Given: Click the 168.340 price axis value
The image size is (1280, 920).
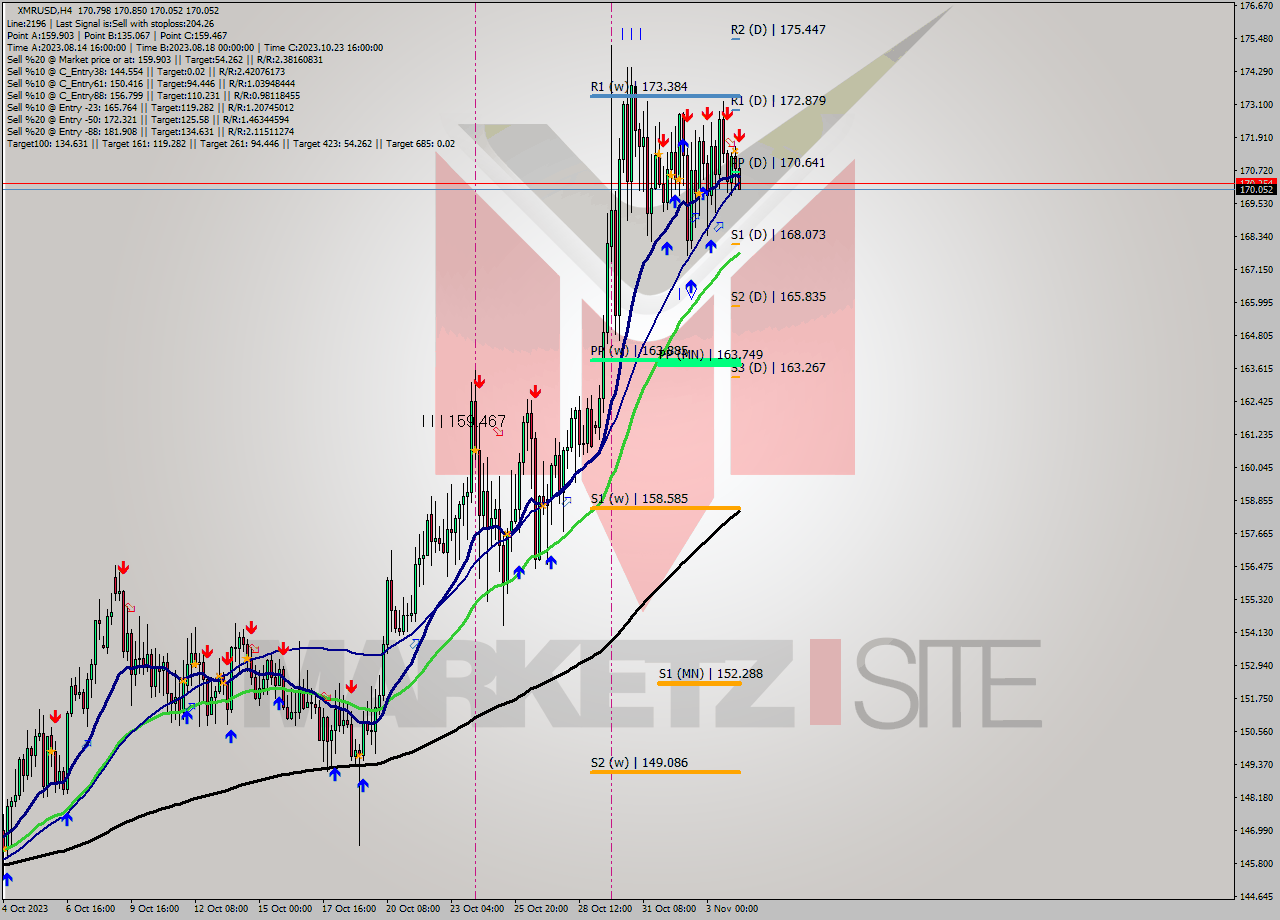Looking at the screenshot, I should (x=1256, y=237).
